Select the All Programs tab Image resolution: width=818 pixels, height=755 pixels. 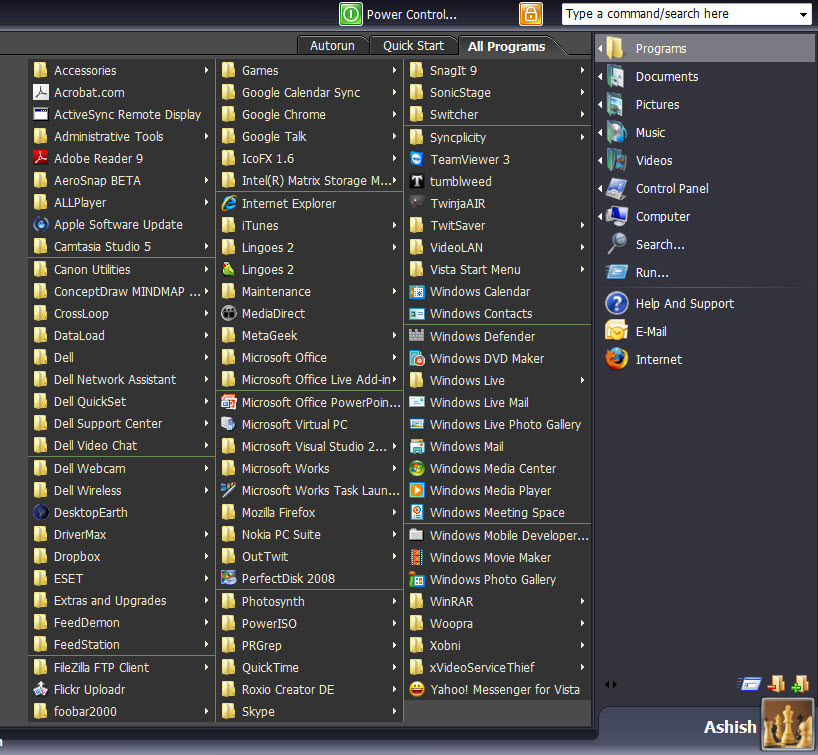coord(506,46)
